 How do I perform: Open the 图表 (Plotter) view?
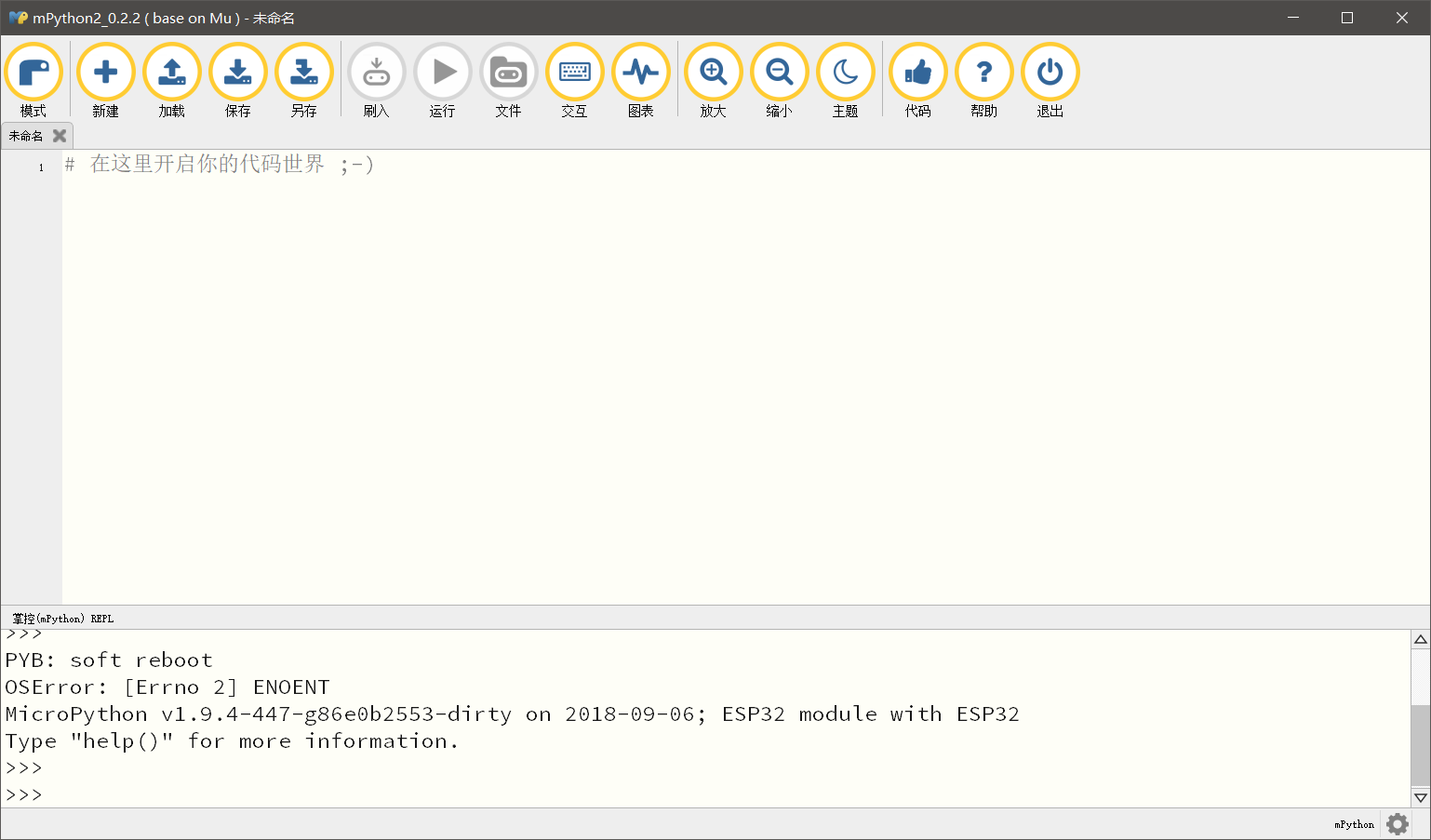[x=641, y=80]
